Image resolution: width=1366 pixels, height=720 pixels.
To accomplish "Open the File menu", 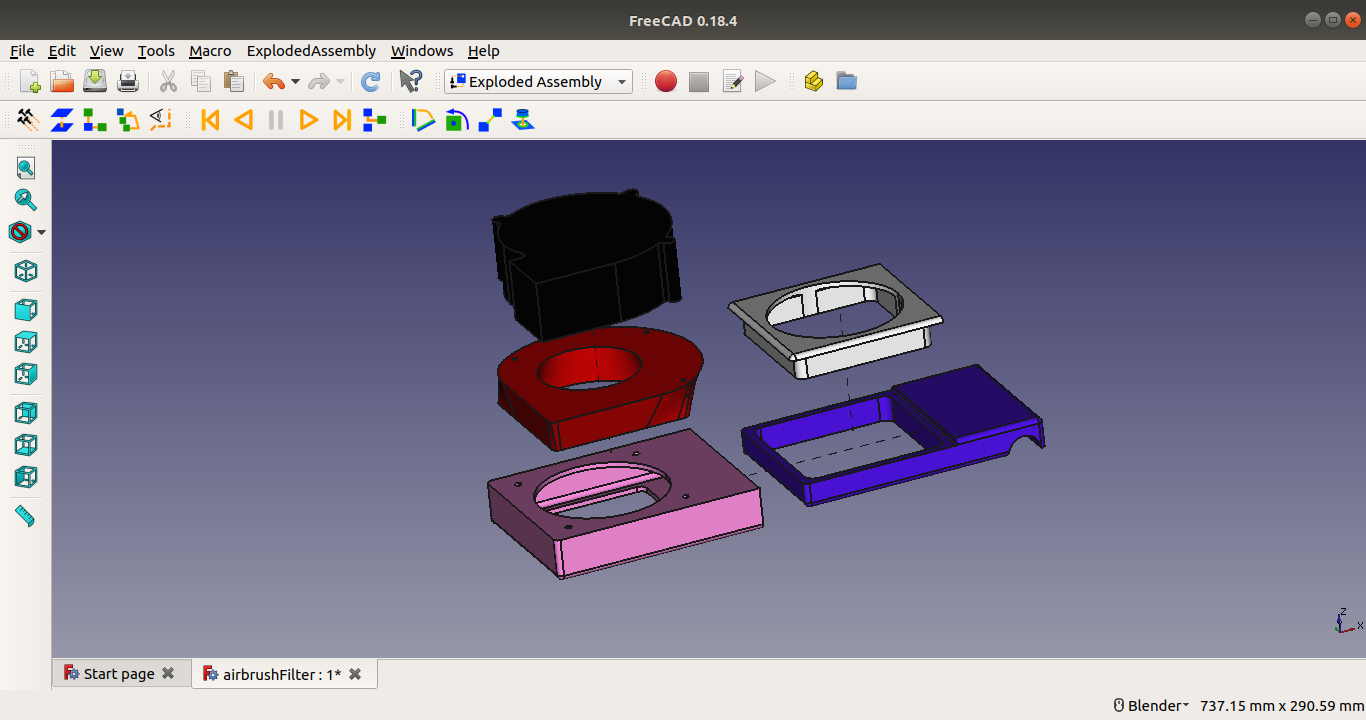I will (22, 51).
